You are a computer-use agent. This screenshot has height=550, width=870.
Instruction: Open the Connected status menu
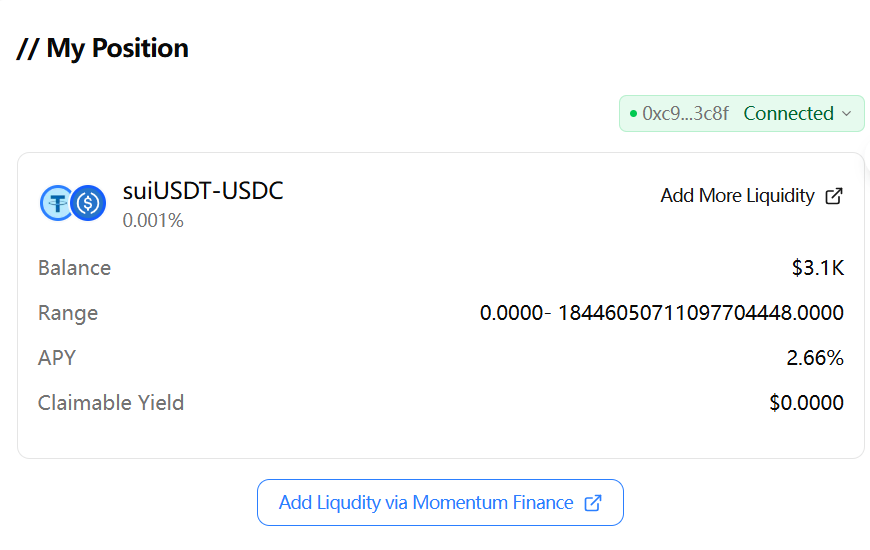788,114
